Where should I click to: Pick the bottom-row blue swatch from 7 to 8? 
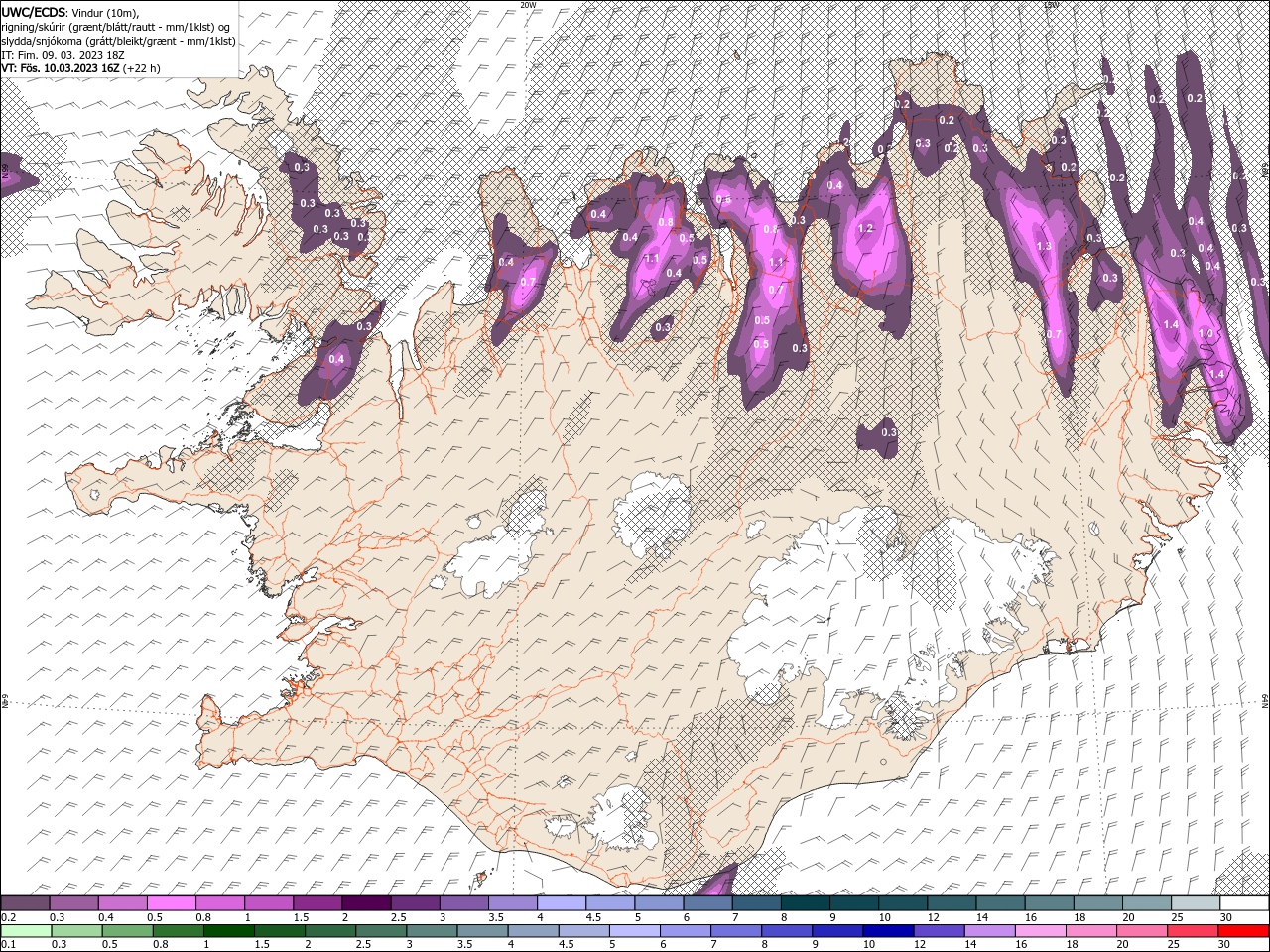pos(736,931)
